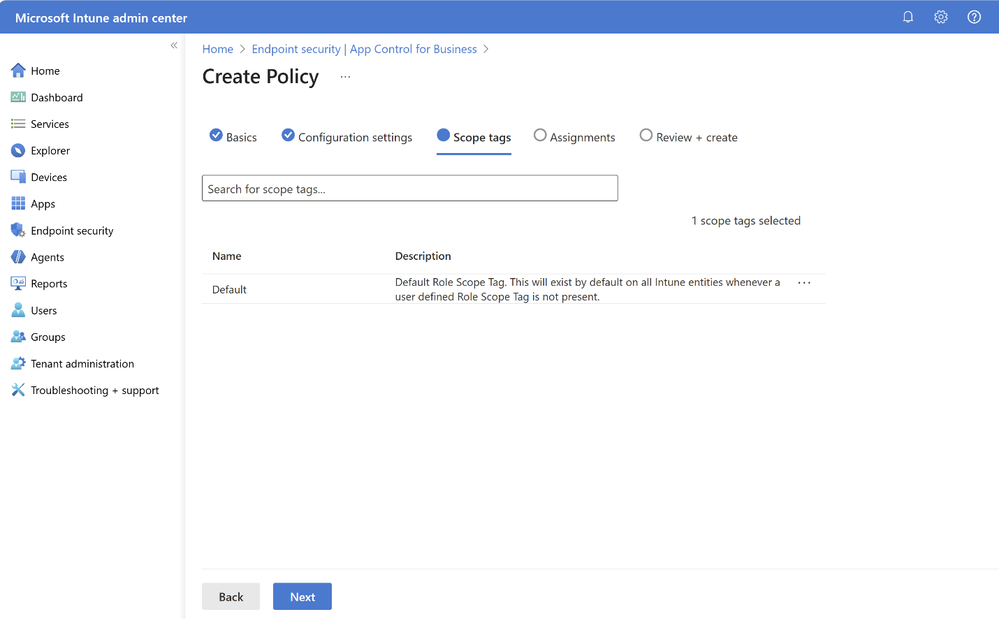This screenshot has height=619, width=999.
Task: Click the Basics completed step checkmark
Action: pyautogui.click(x=216, y=136)
